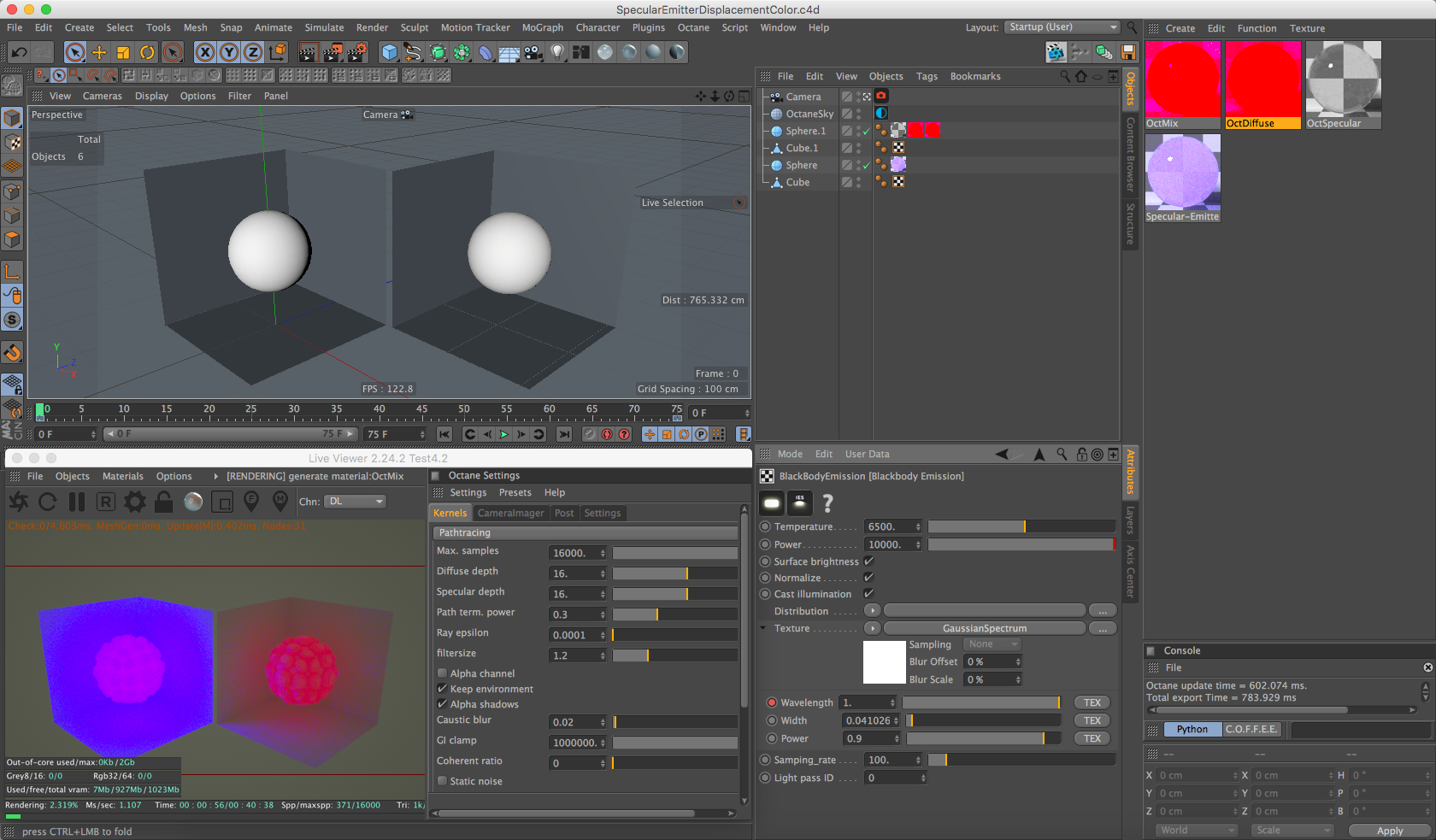1436x840 pixels.
Task: Open the Chn channel dropdown
Action: tap(356, 502)
